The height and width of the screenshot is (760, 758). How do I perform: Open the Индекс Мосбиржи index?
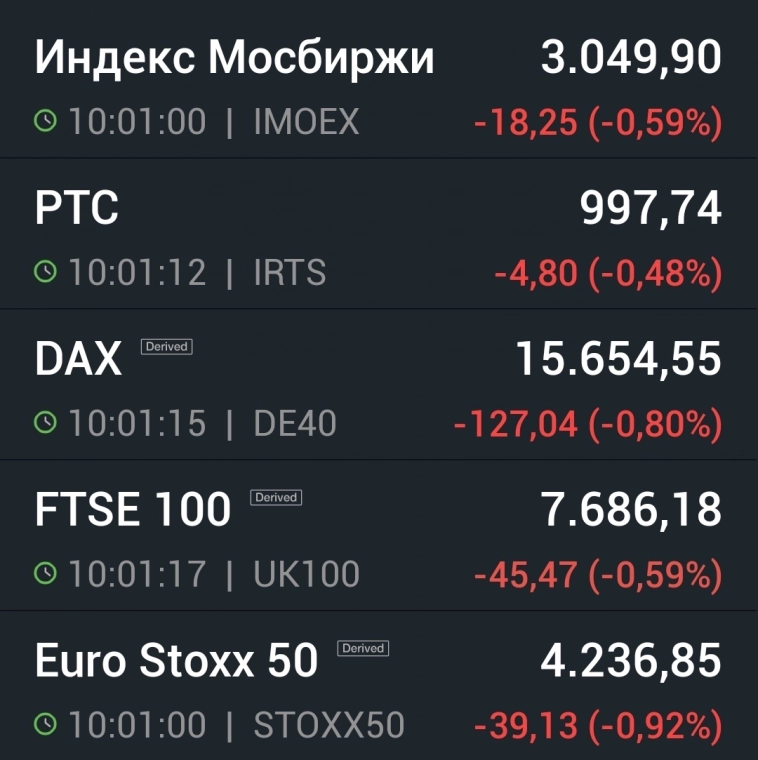pyautogui.click(x=235, y=59)
